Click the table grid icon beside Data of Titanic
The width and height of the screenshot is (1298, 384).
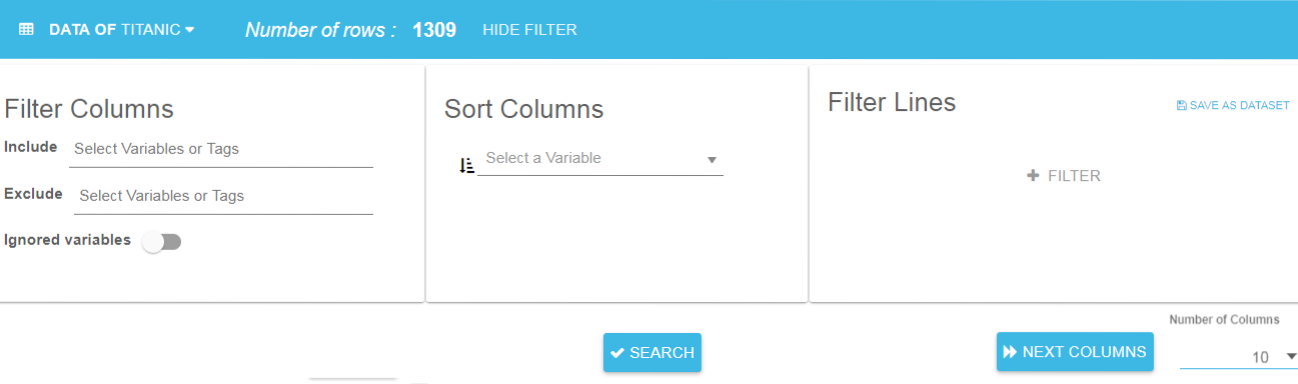click(27, 30)
